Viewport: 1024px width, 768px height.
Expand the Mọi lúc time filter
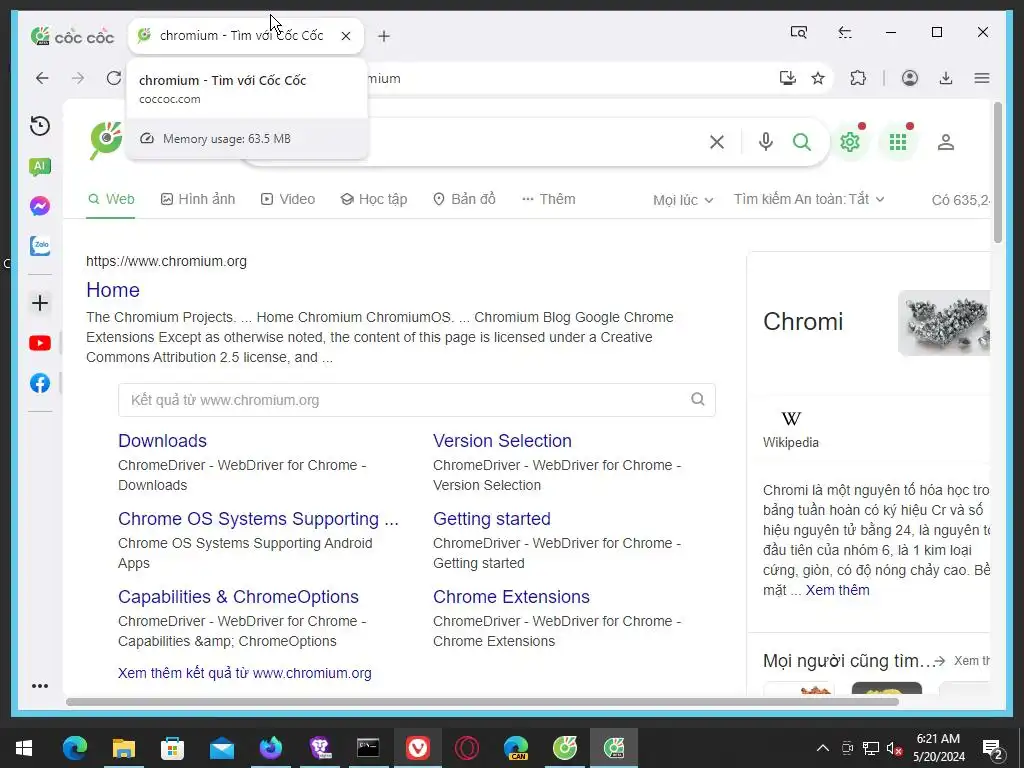coord(683,200)
